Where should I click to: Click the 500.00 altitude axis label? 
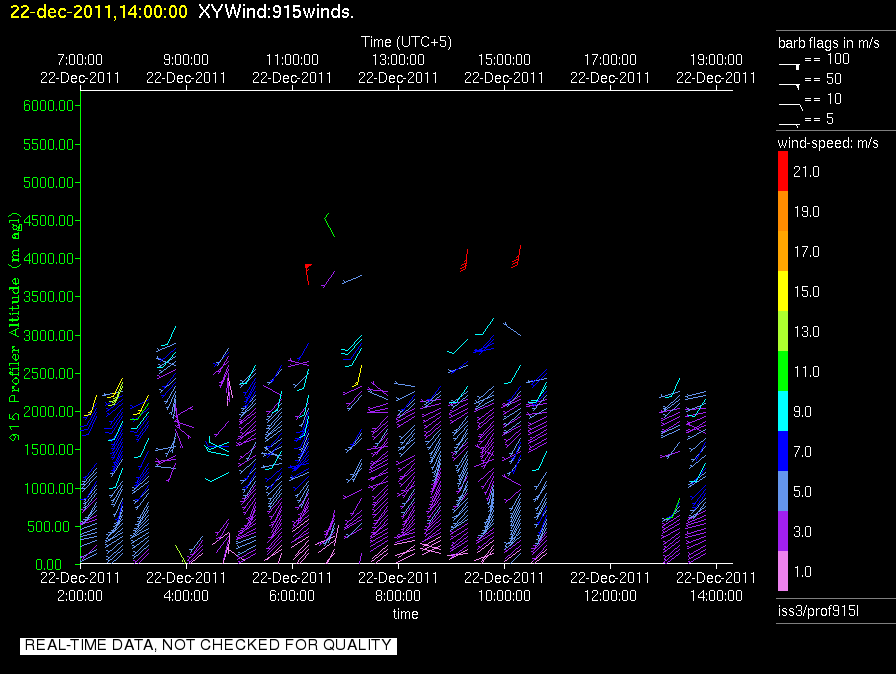[51, 526]
